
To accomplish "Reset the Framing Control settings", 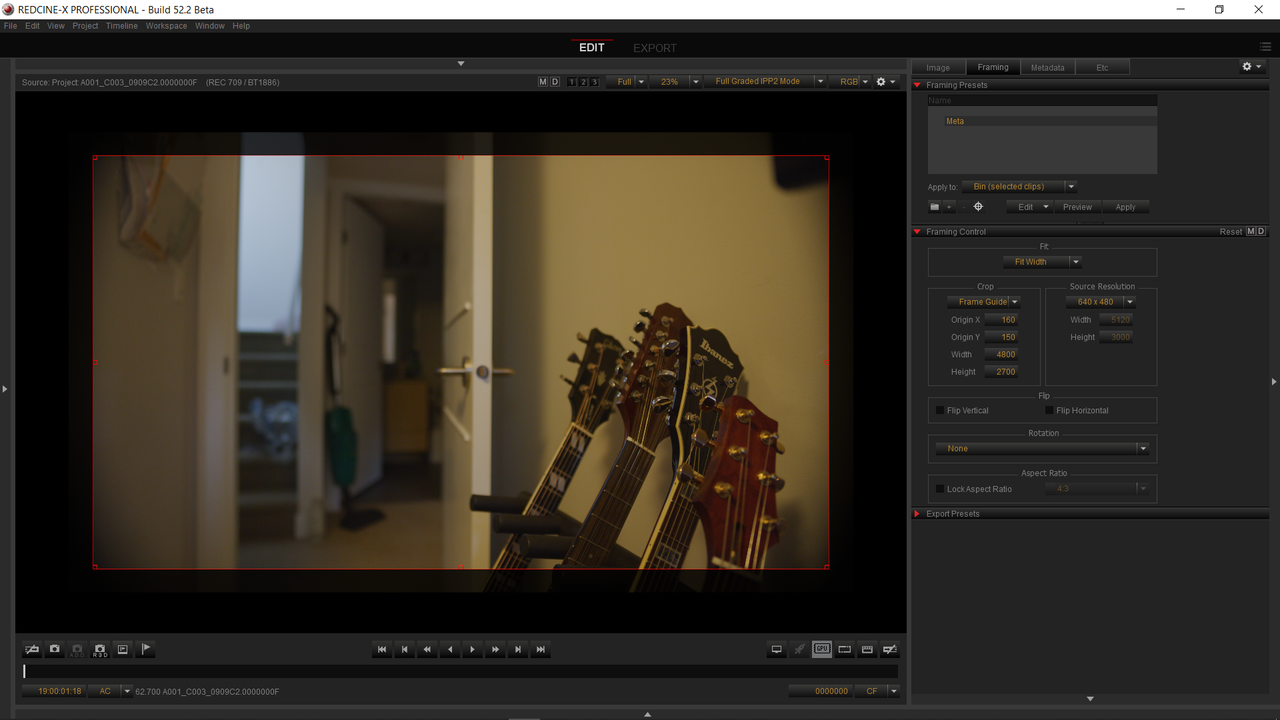I will [x=1231, y=232].
